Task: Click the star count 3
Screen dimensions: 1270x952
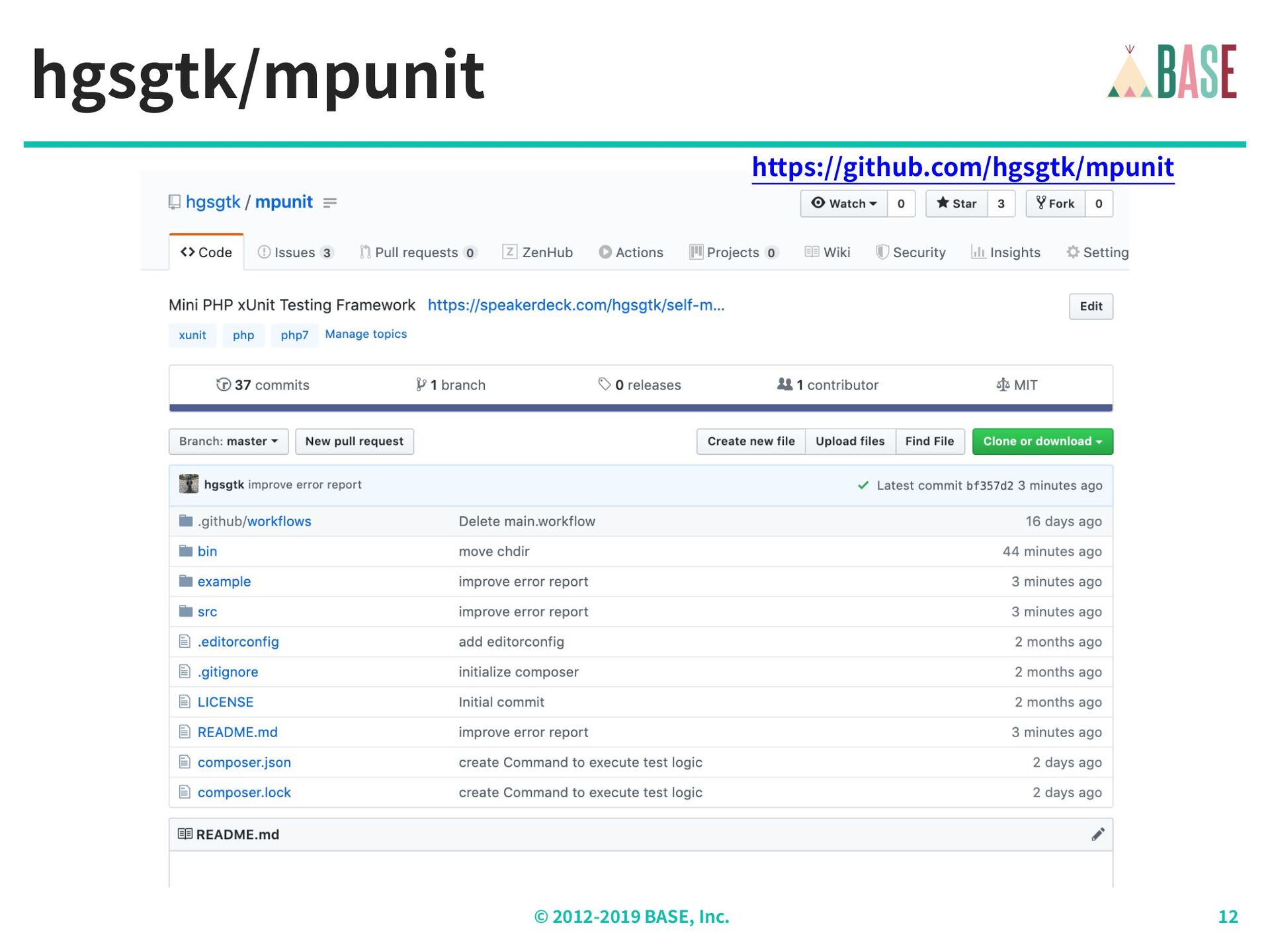Action: click(1001, 204)
